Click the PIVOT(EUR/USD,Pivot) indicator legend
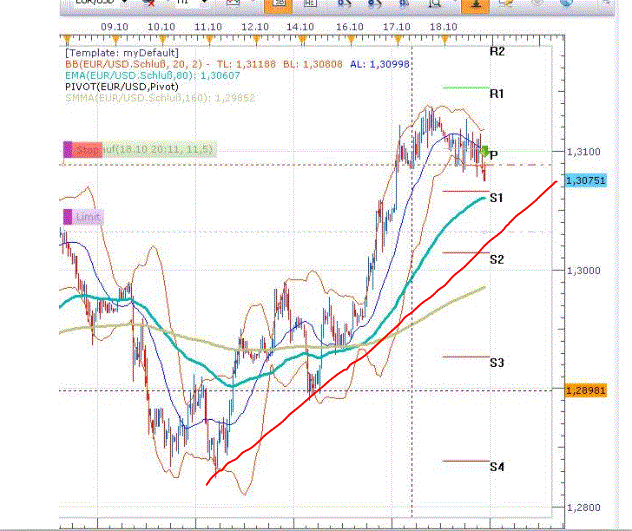 (x=122, y=87)
